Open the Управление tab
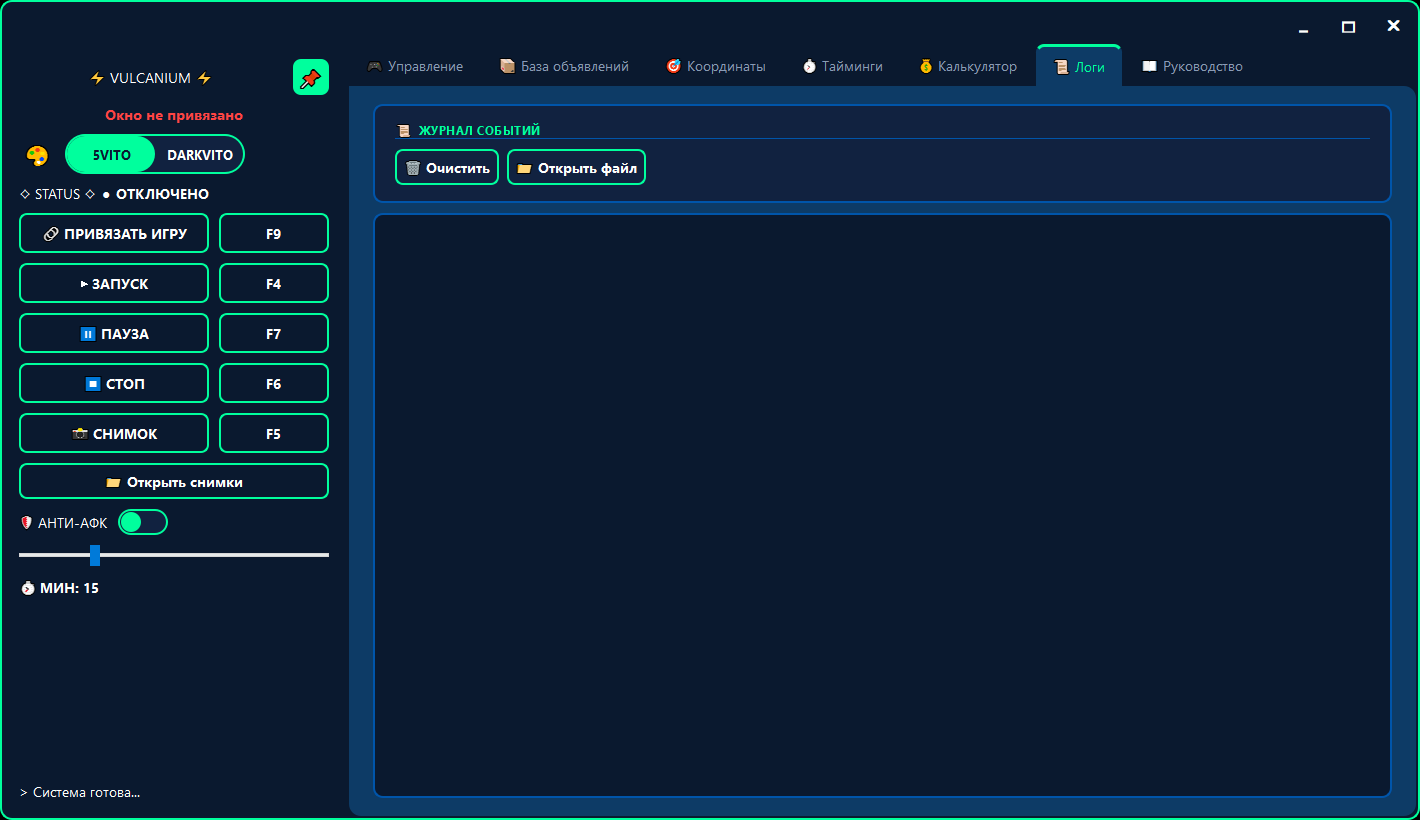Screen dimensions: 1420x820 click(415, 66)
